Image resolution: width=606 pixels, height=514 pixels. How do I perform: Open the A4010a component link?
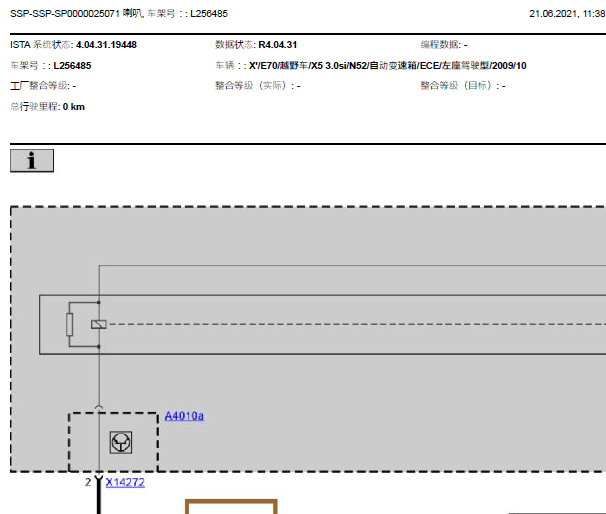pos(184,416)
